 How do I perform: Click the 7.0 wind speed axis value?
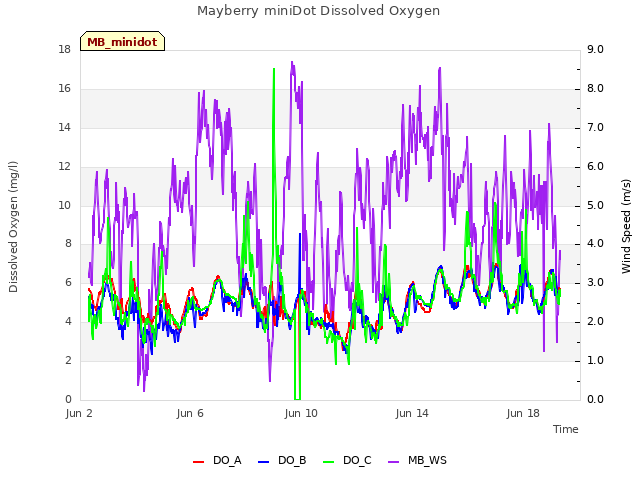(x=595, y=128)
